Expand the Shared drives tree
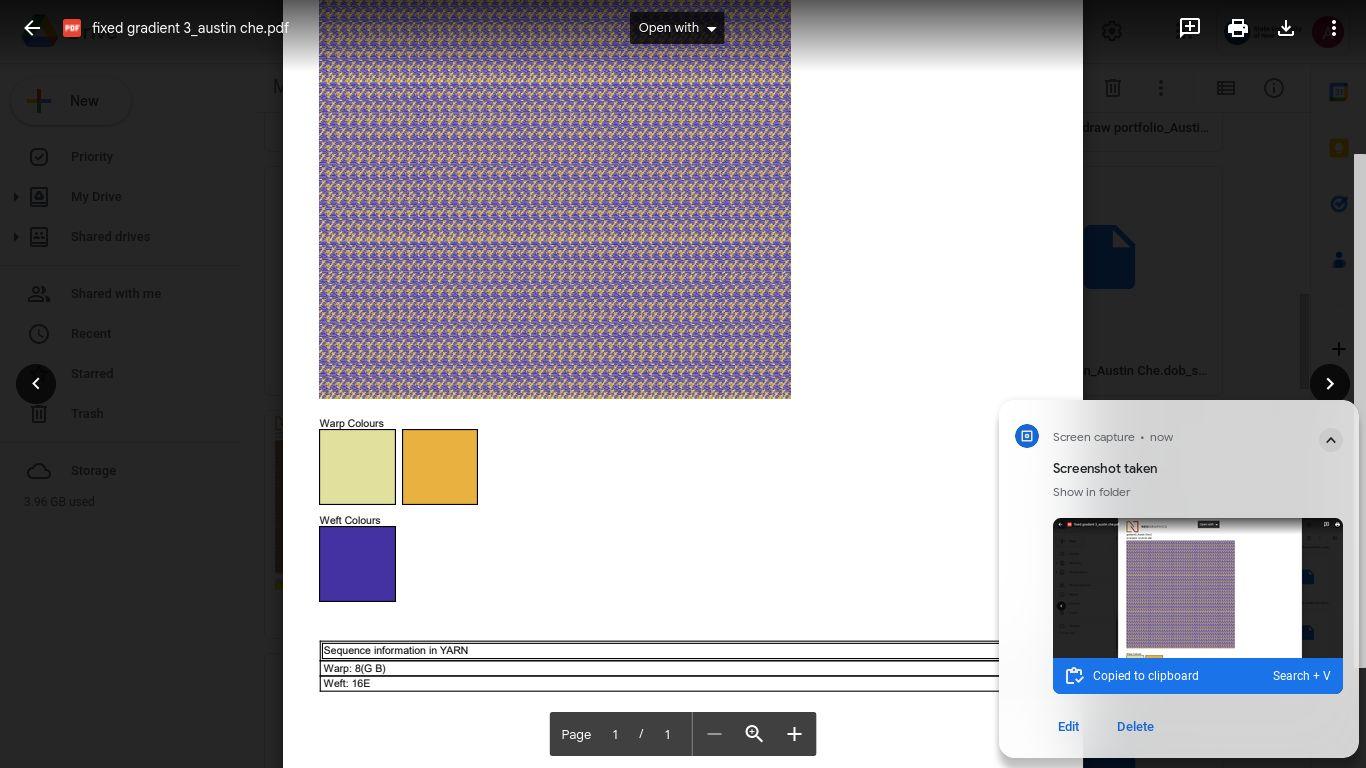1366x768 pixels. (15, 237)
